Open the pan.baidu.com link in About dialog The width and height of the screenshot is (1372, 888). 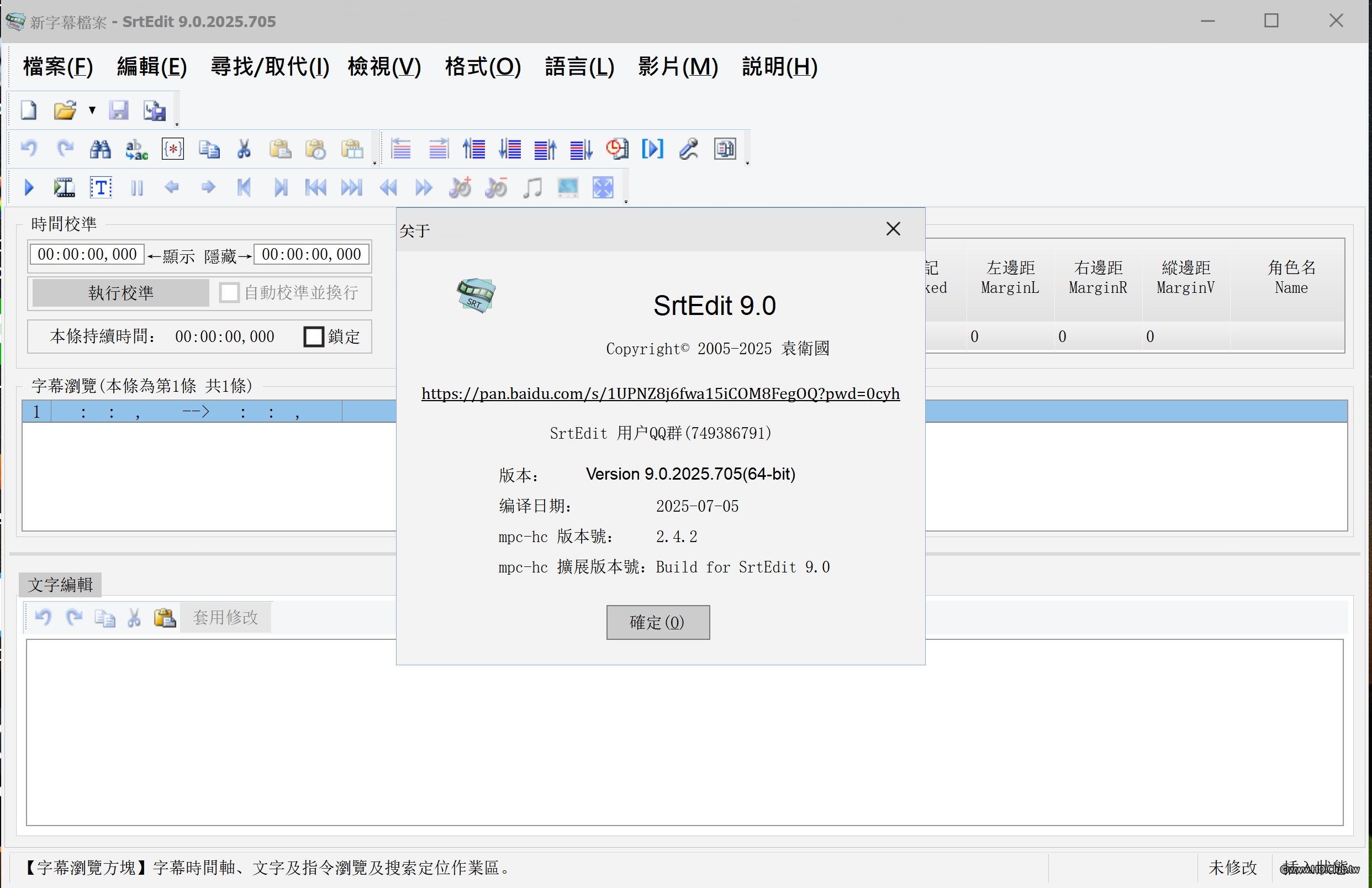(661, 394)
